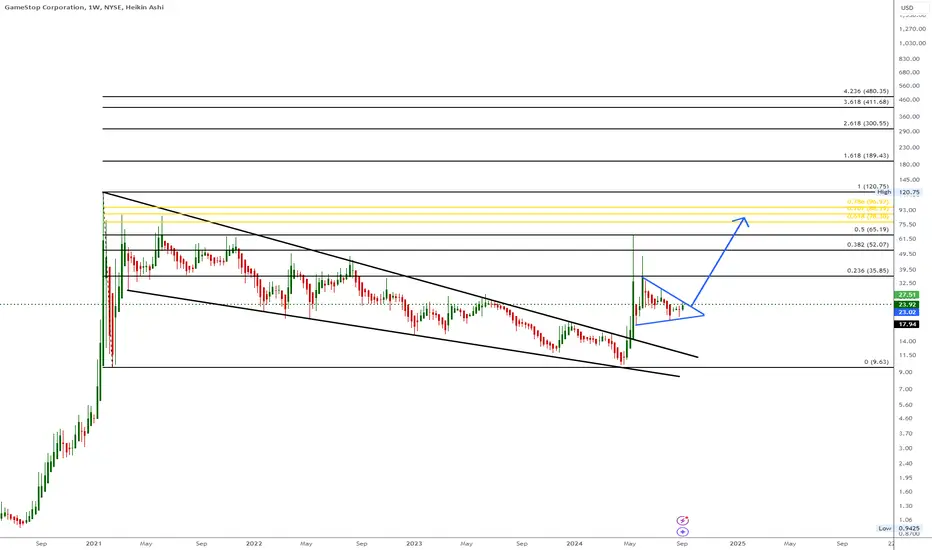Select the 1.618 (189.43) Fibonacci level label
Image resolution: width=932 pixels, height=550 pixels.
click(866, 156)
